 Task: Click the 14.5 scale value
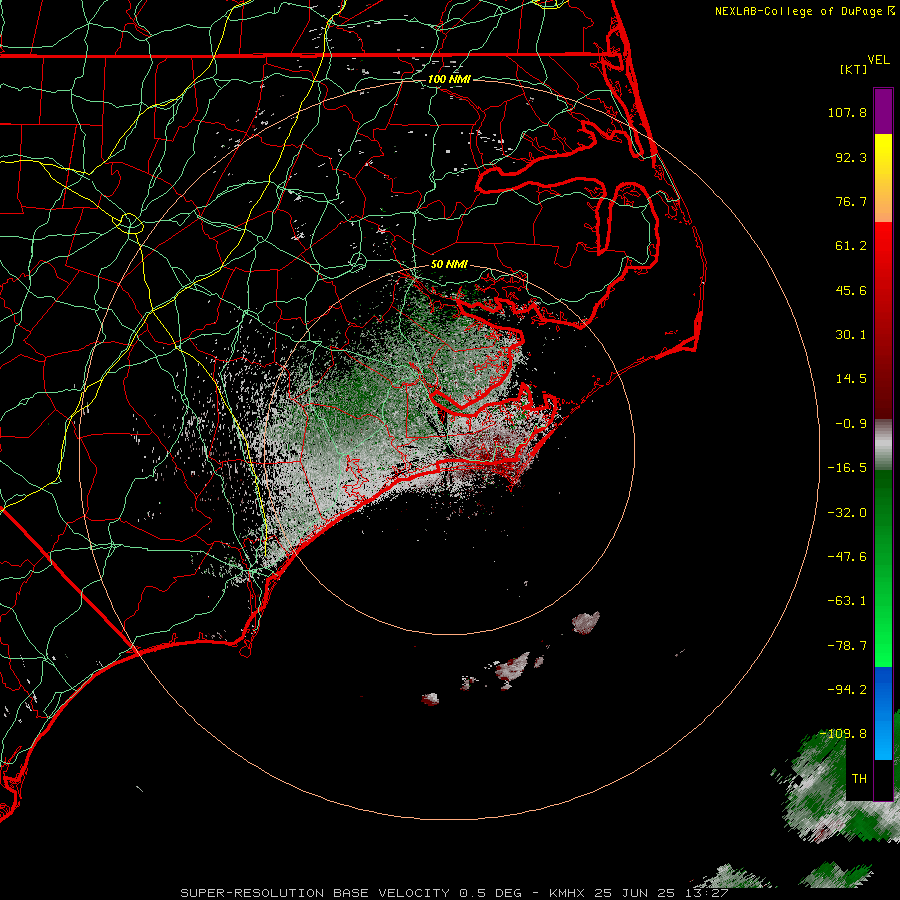[851, 379]
